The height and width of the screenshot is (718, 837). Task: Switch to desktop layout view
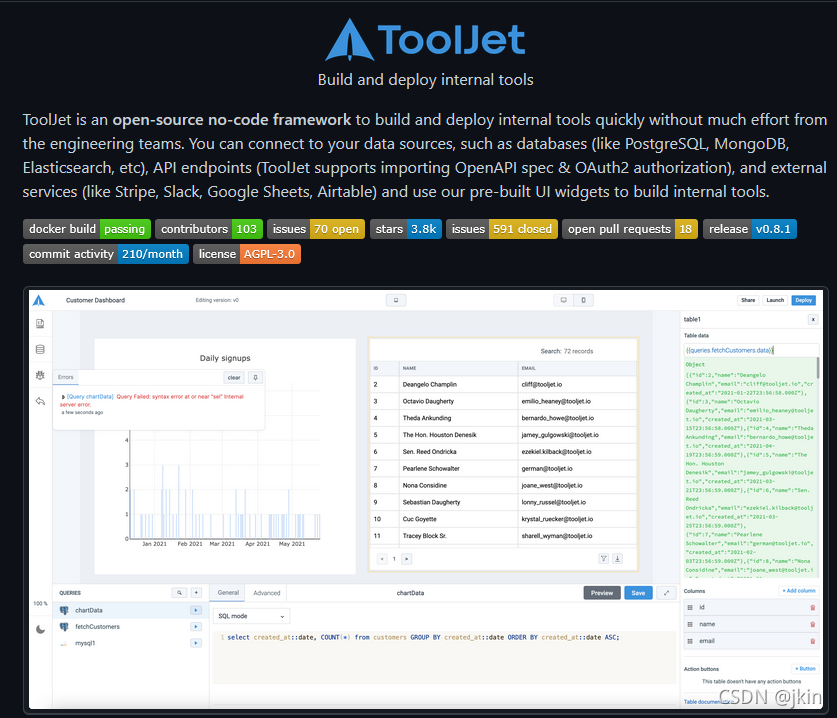[563, 300]
